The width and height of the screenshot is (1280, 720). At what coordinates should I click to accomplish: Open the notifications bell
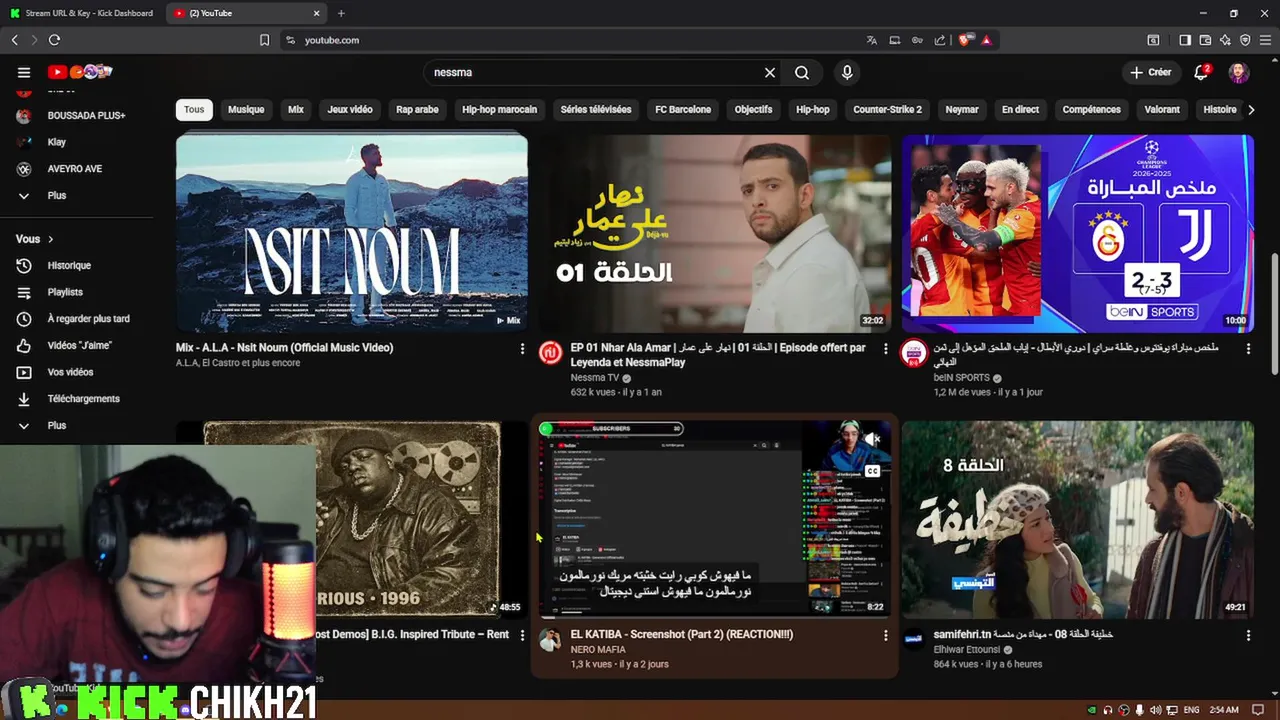click(x=1202, y=72)
